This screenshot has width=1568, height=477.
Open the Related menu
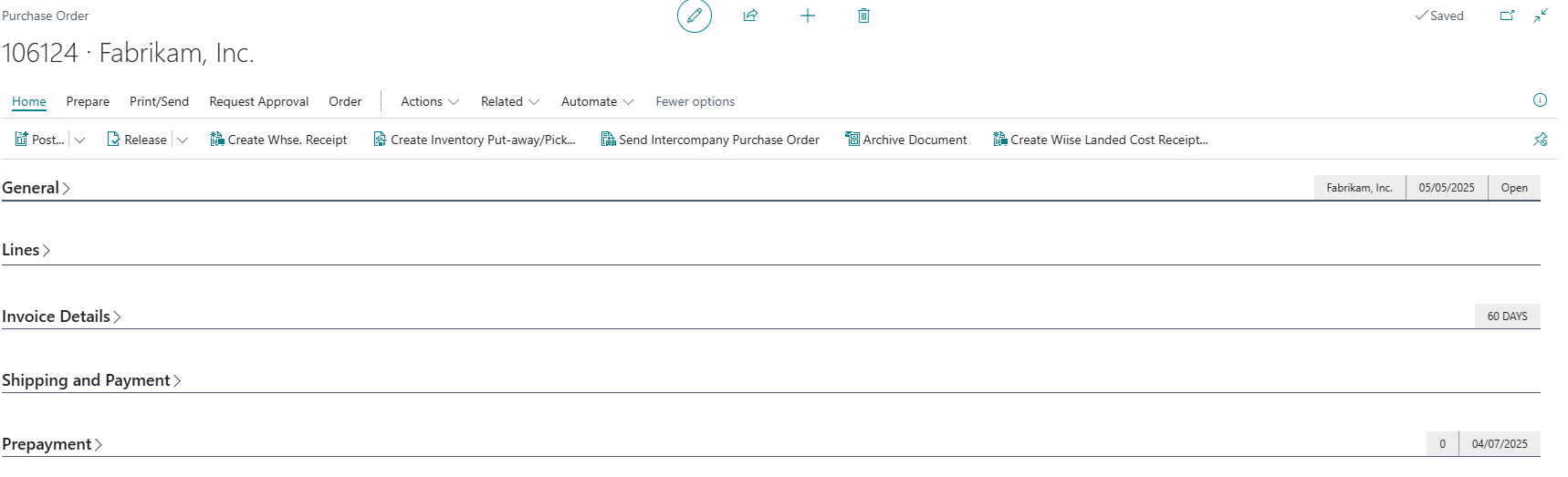pos(509,101)
